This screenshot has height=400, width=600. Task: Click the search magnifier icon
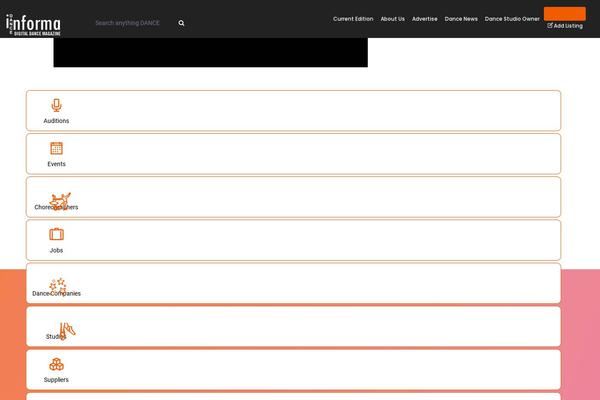click(x=181, y=23)
